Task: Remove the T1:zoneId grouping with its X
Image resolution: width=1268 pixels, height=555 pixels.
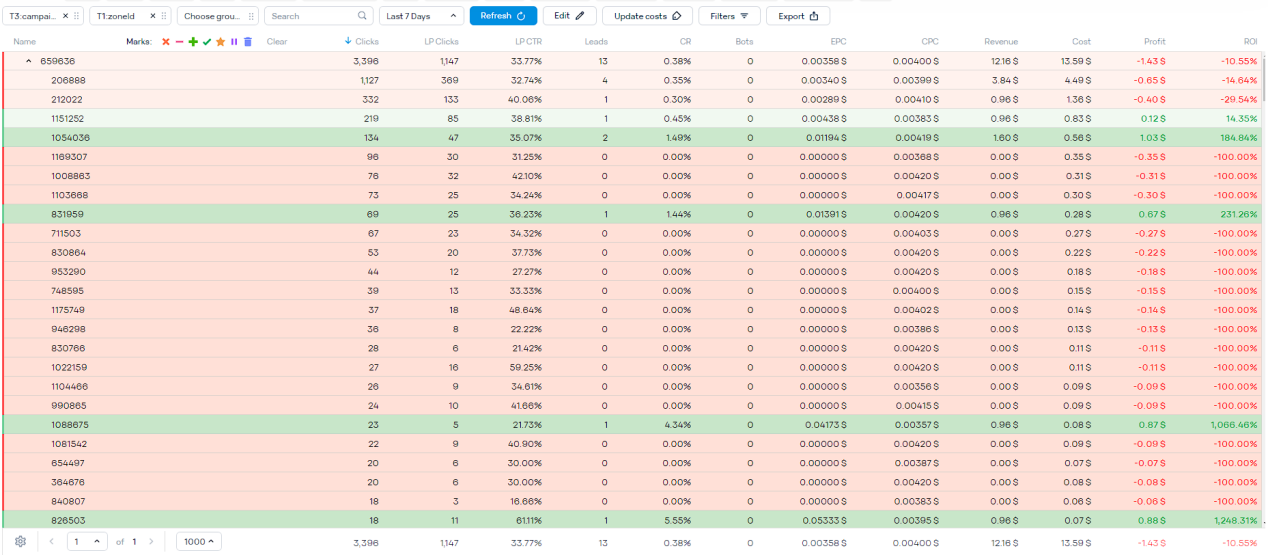Action: (x=155, y=16)
